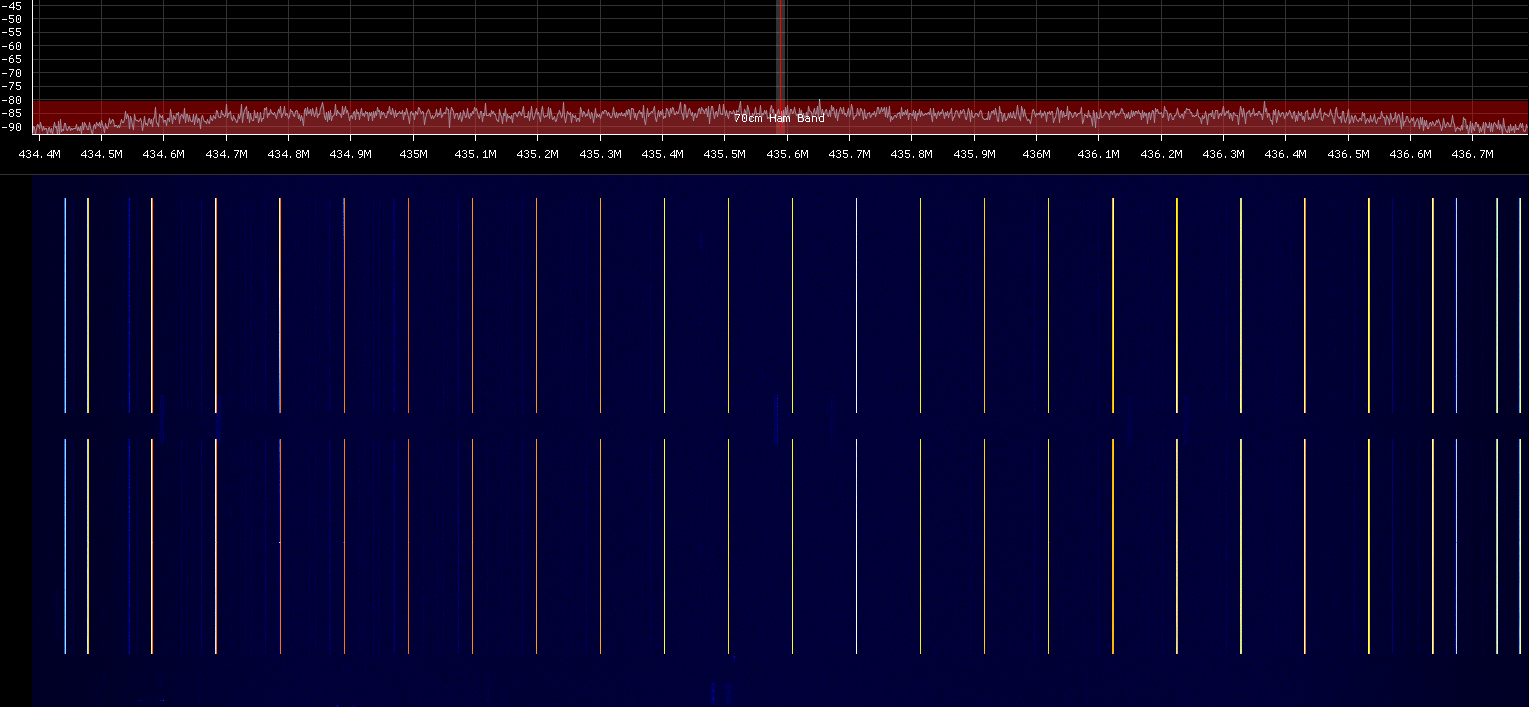1529x707 pixels.
Task: Select the 434.8M frequency label
Action: tap(289, 155)
